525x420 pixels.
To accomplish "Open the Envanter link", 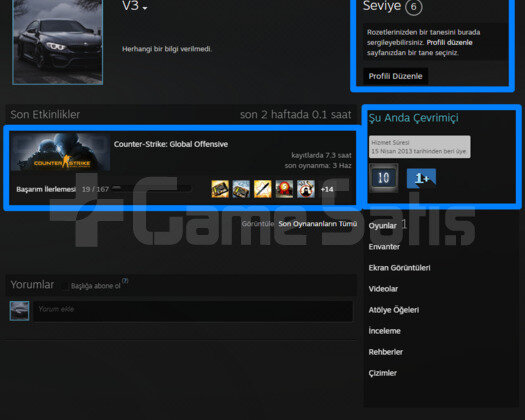I will 384,247.
